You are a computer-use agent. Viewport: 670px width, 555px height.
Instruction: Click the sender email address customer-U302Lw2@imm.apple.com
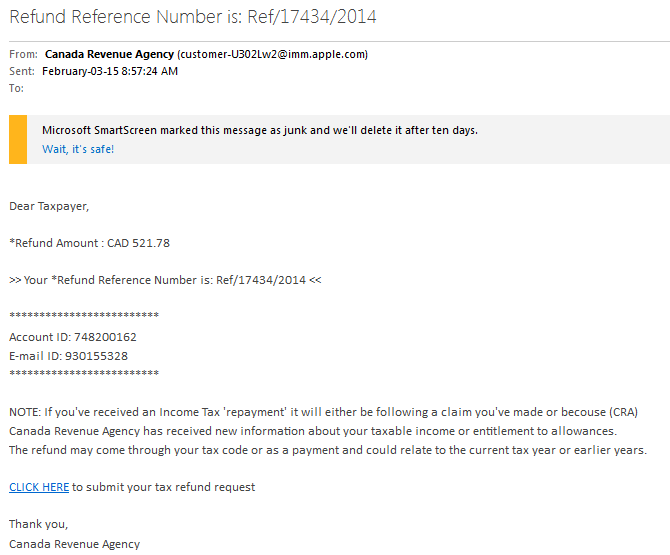coord(272,54)
